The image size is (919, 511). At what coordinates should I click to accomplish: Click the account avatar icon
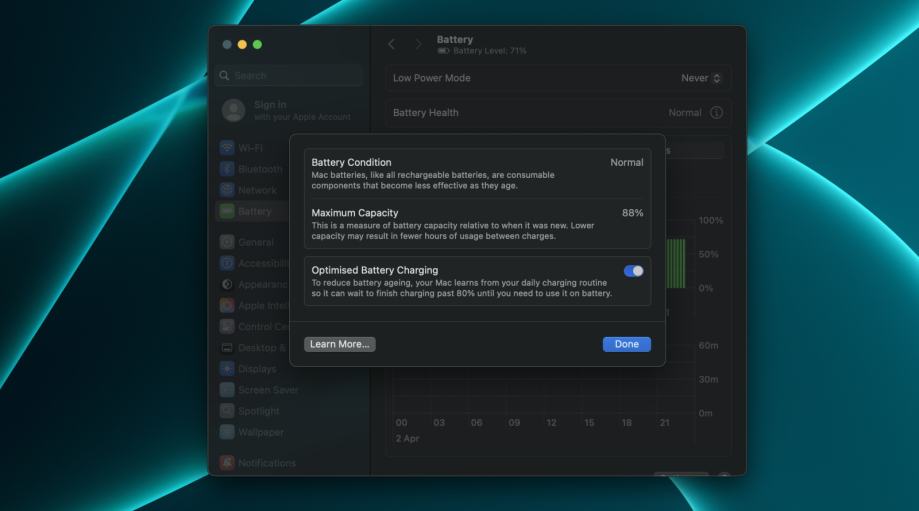(233, 110)
